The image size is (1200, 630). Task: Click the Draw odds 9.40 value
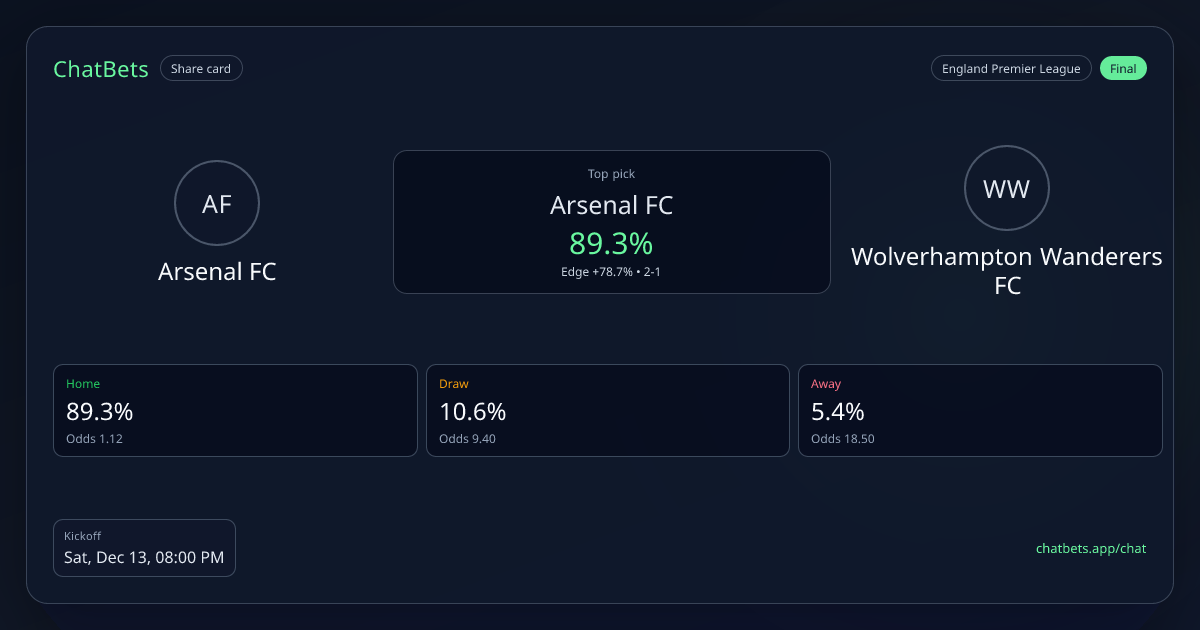pos(468,438)
